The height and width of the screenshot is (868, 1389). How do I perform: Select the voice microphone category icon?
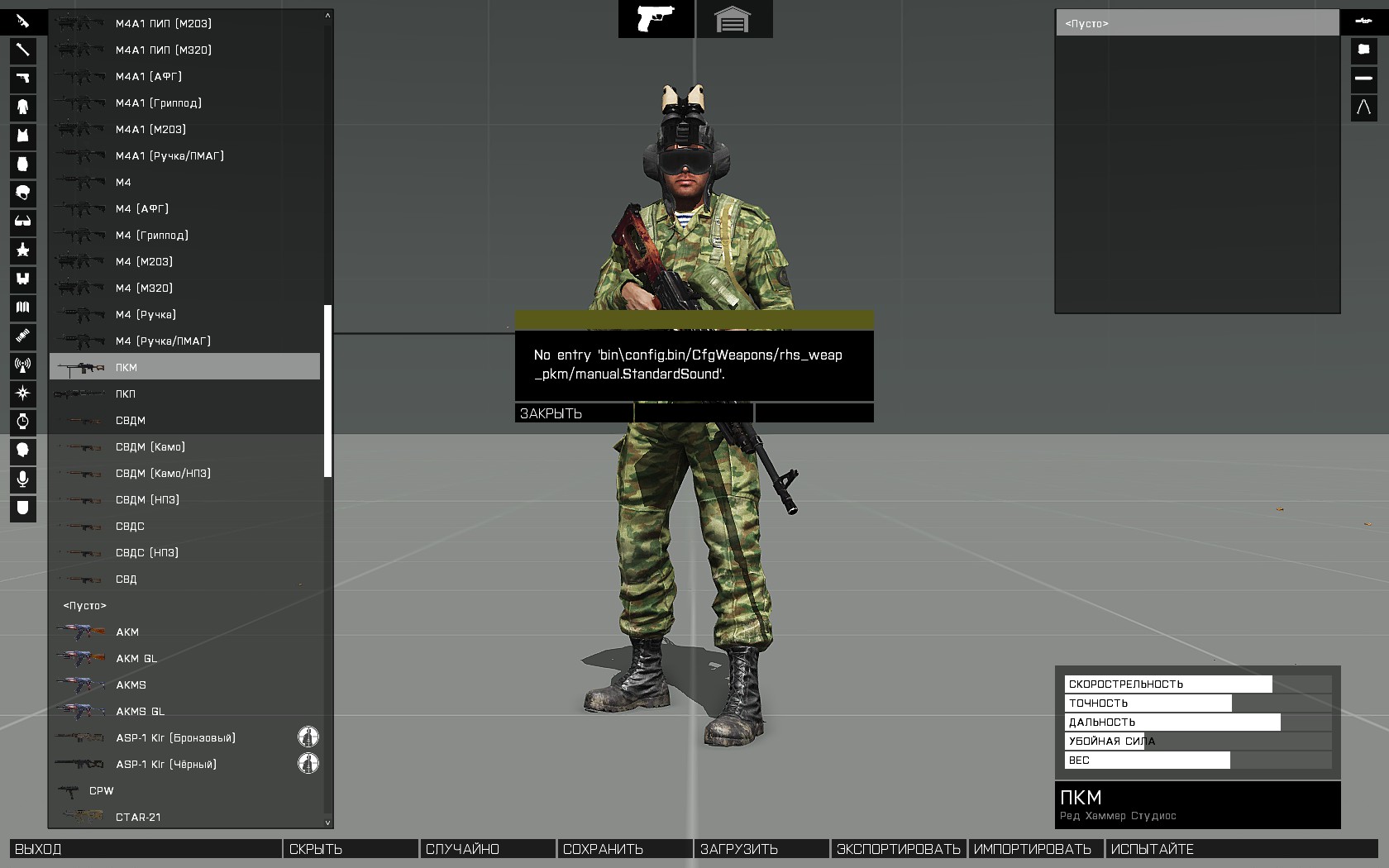pyautogui.click(x=22, y=479)
